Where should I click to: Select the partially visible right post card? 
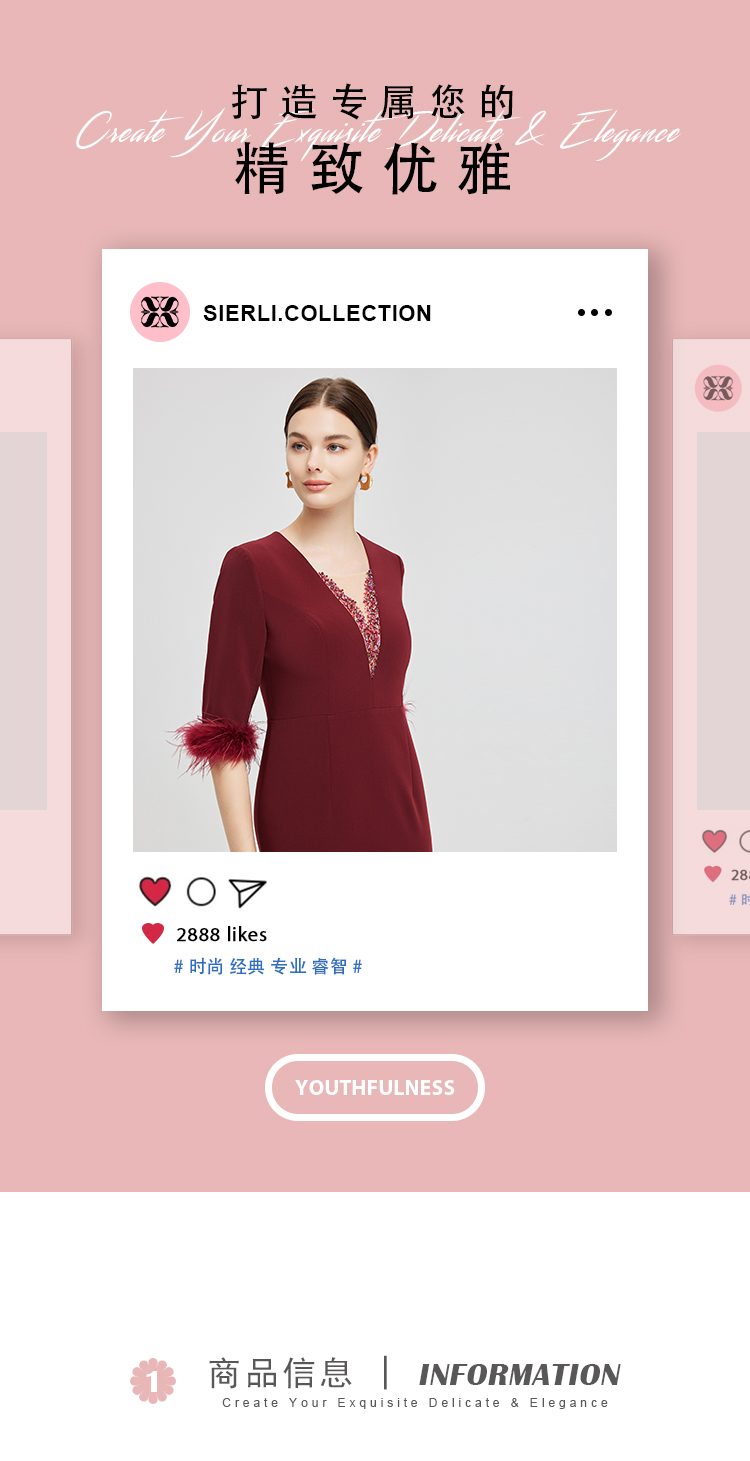point(711,636)
